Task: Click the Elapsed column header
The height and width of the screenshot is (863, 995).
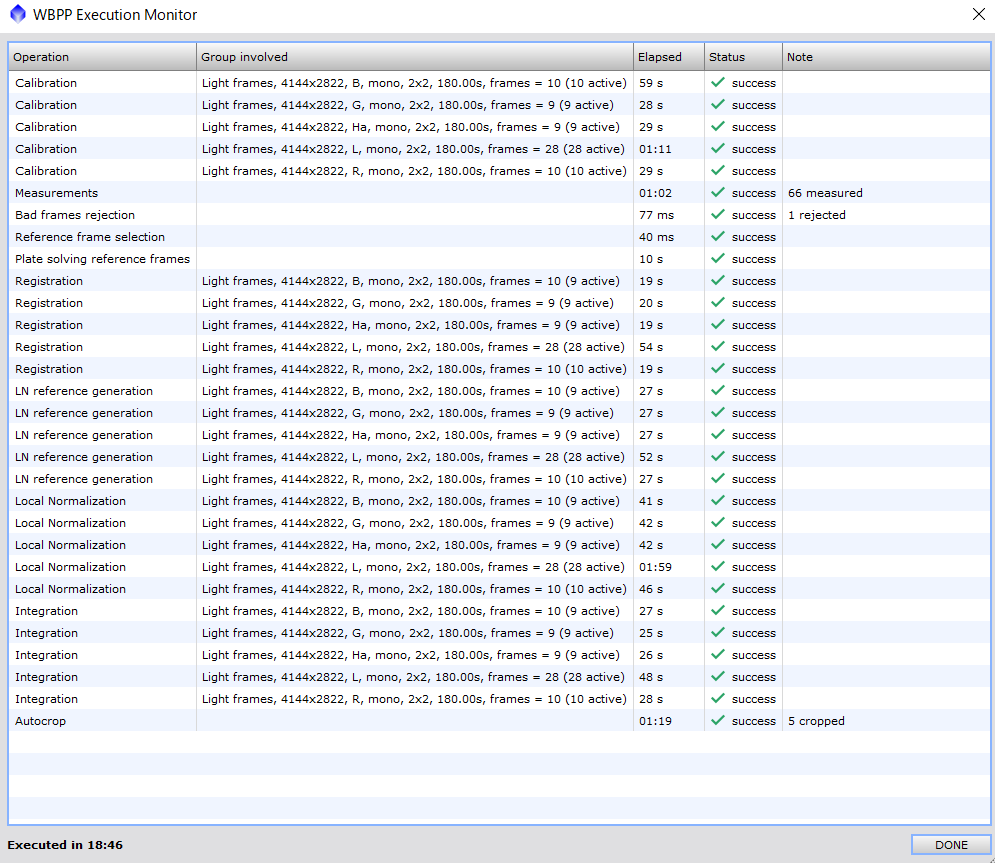Action: [669, 57]
